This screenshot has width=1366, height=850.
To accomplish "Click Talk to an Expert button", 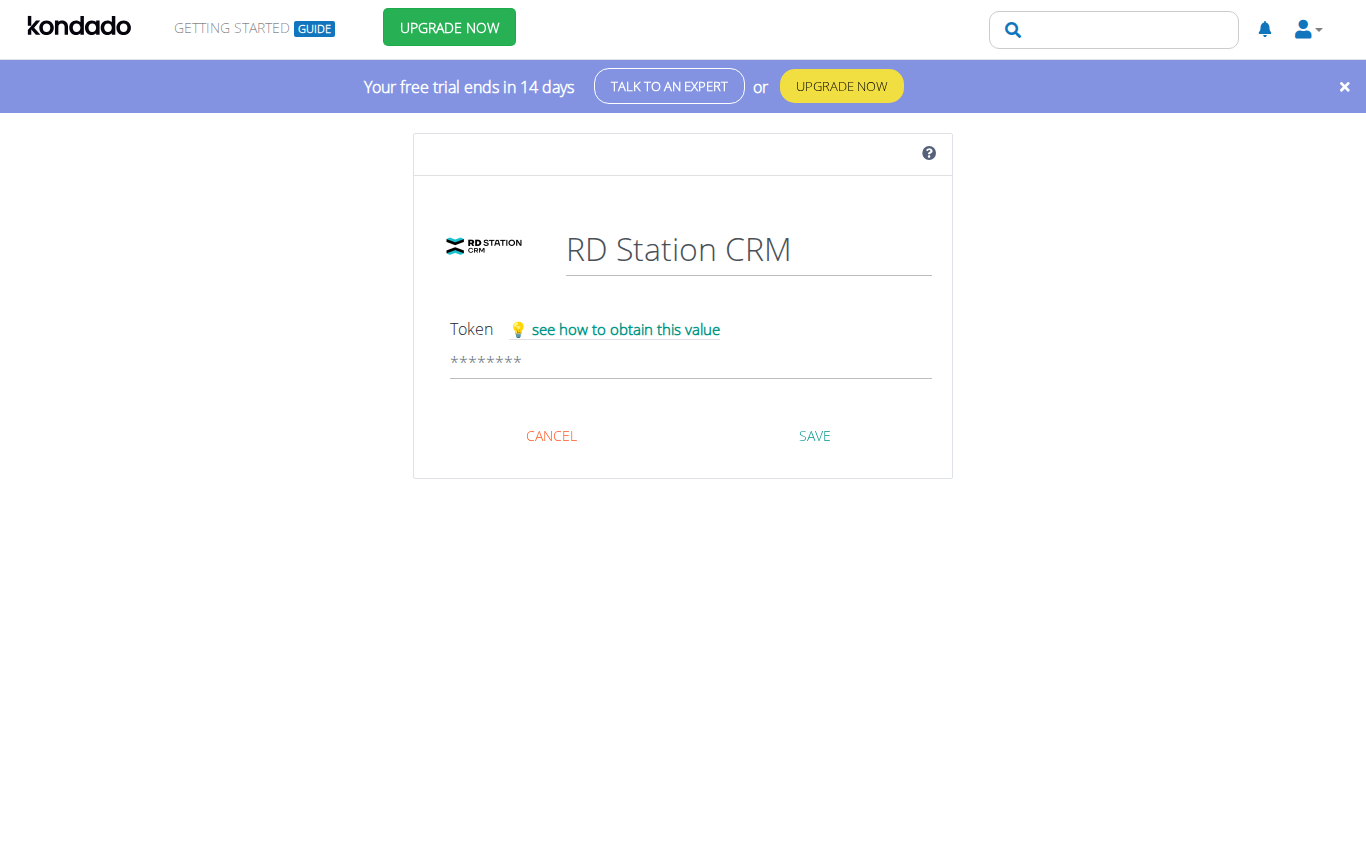I will coord(669,86).
